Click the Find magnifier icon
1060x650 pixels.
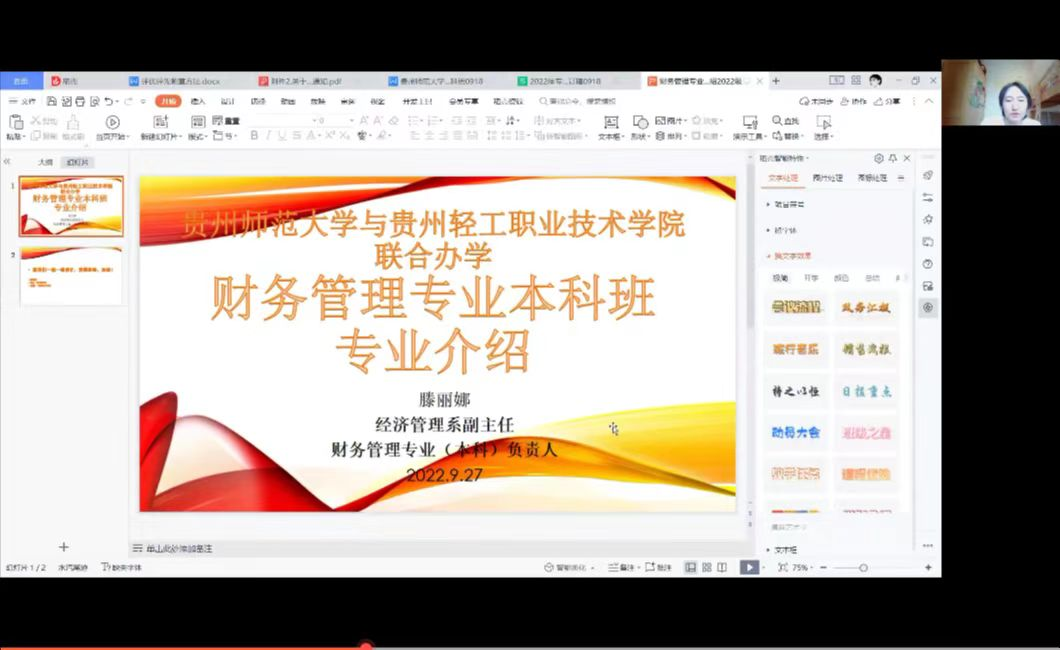[777, 120]
